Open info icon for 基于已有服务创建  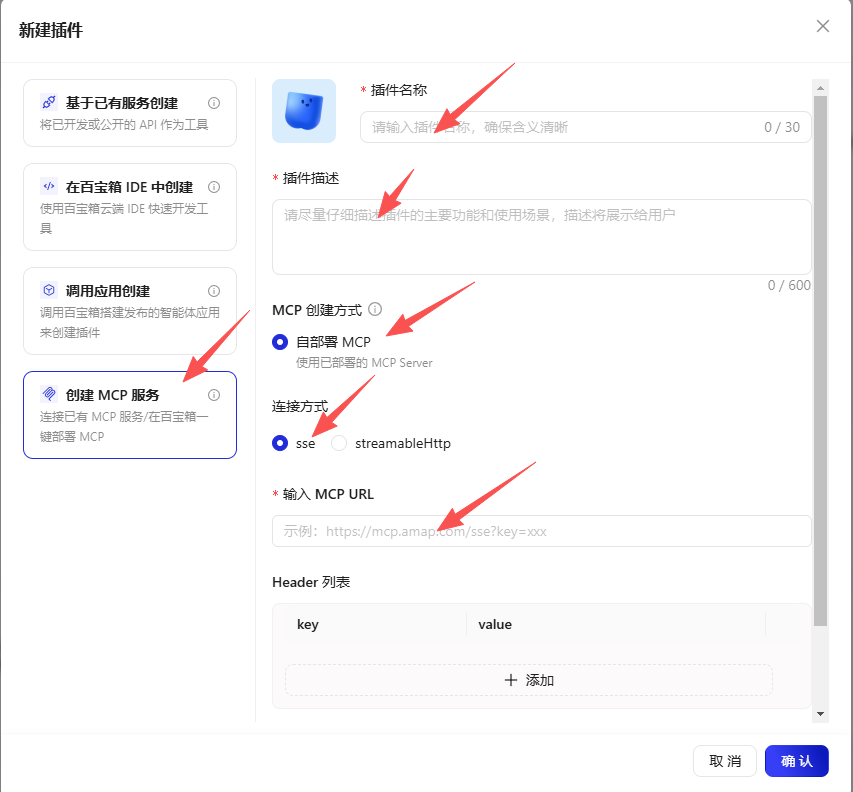(x=214, y=103)
